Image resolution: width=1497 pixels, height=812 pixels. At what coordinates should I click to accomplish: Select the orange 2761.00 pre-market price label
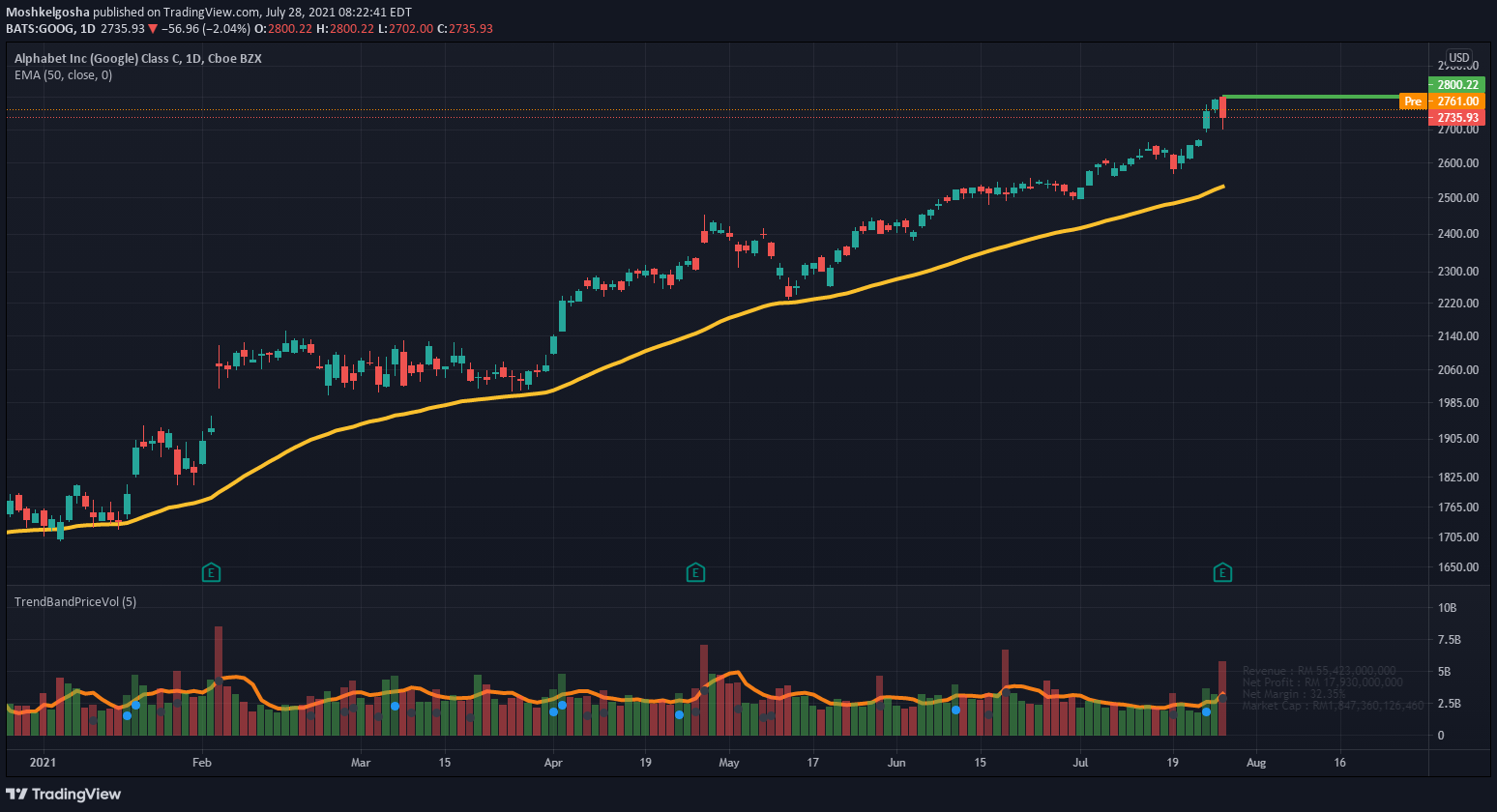[x=1457, y=101]
